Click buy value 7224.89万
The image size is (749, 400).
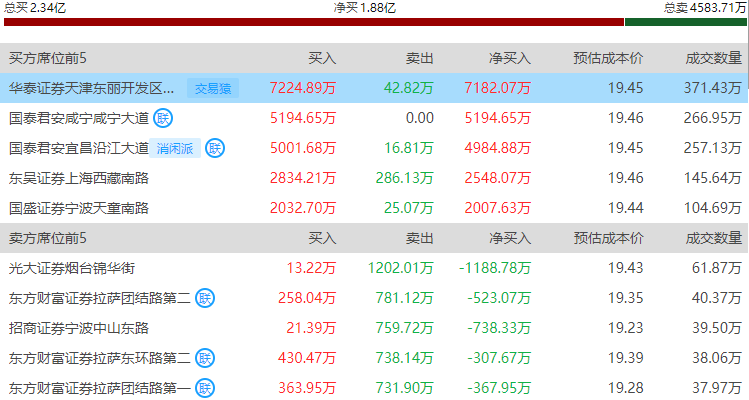point(303,88)
